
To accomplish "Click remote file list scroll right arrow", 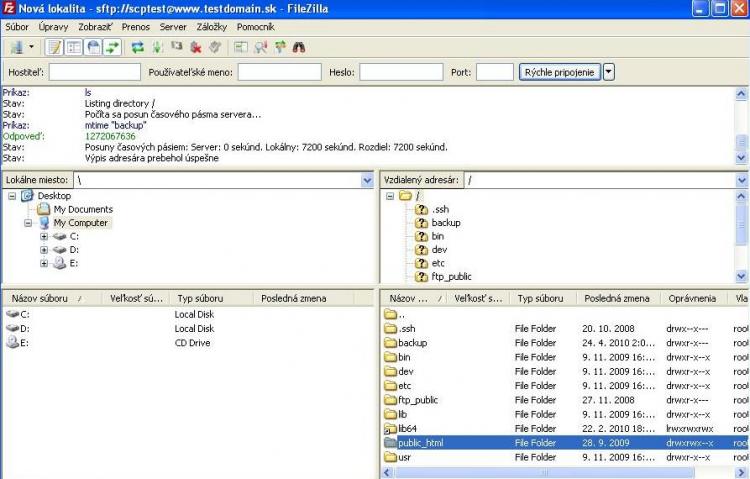I will click(741, 473).
